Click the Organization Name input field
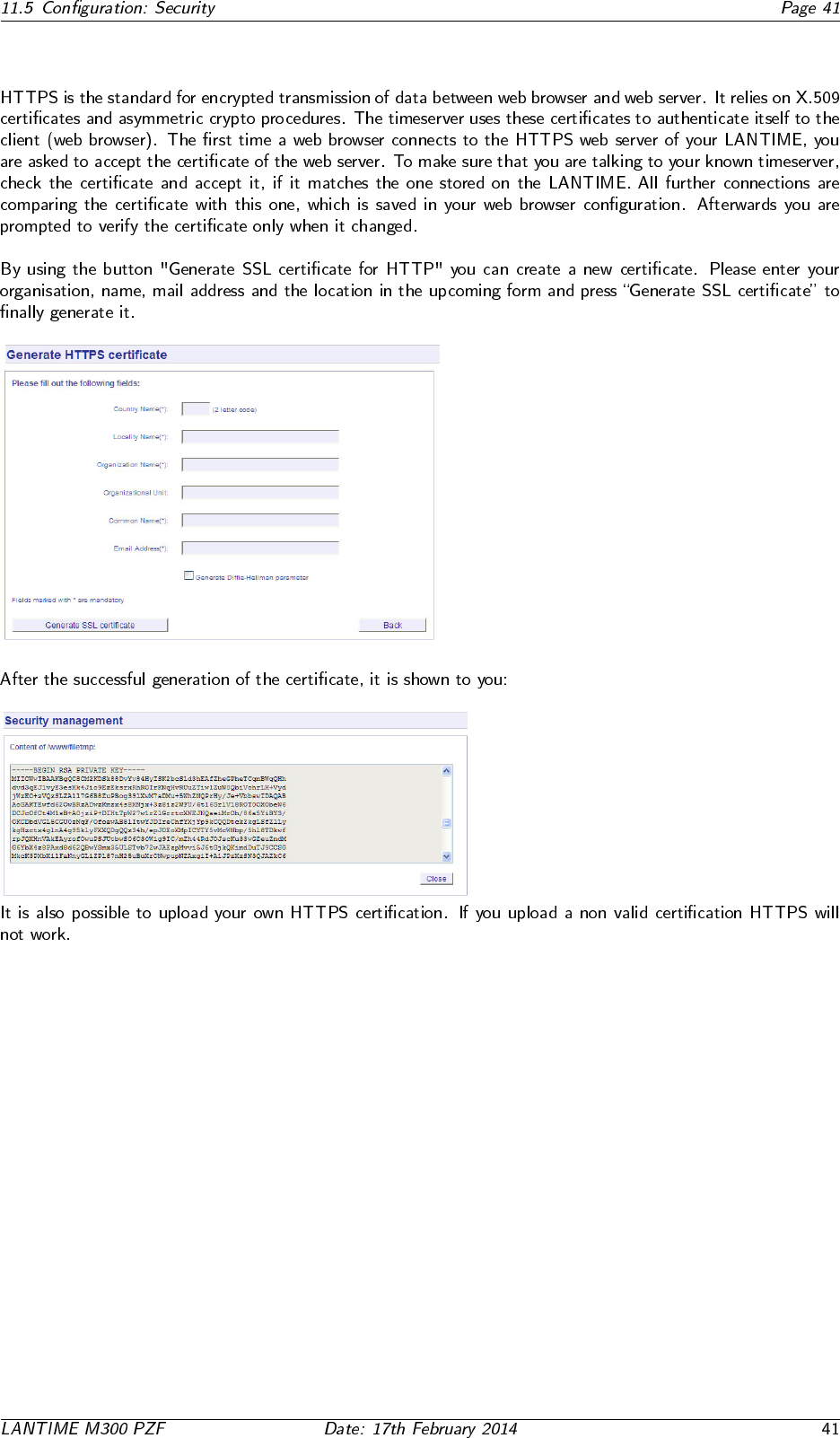Image resolution: width=840 pixels, height=1438 pixels. (x=260, y=465)
